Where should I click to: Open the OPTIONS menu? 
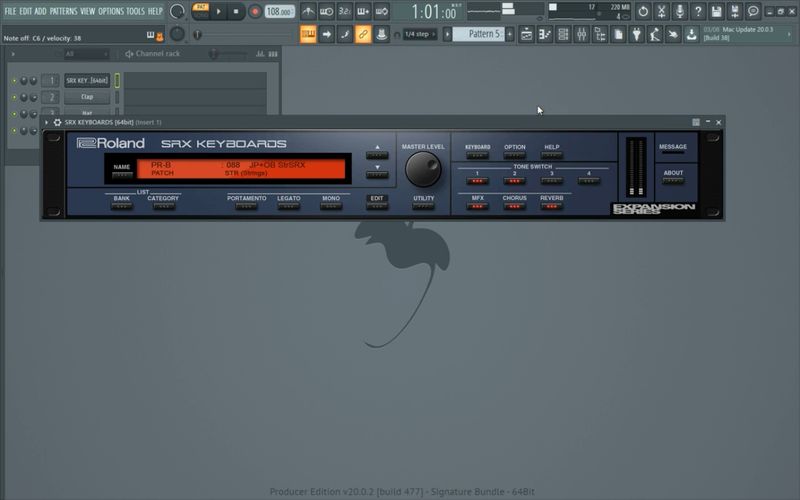tap(111, 11)
